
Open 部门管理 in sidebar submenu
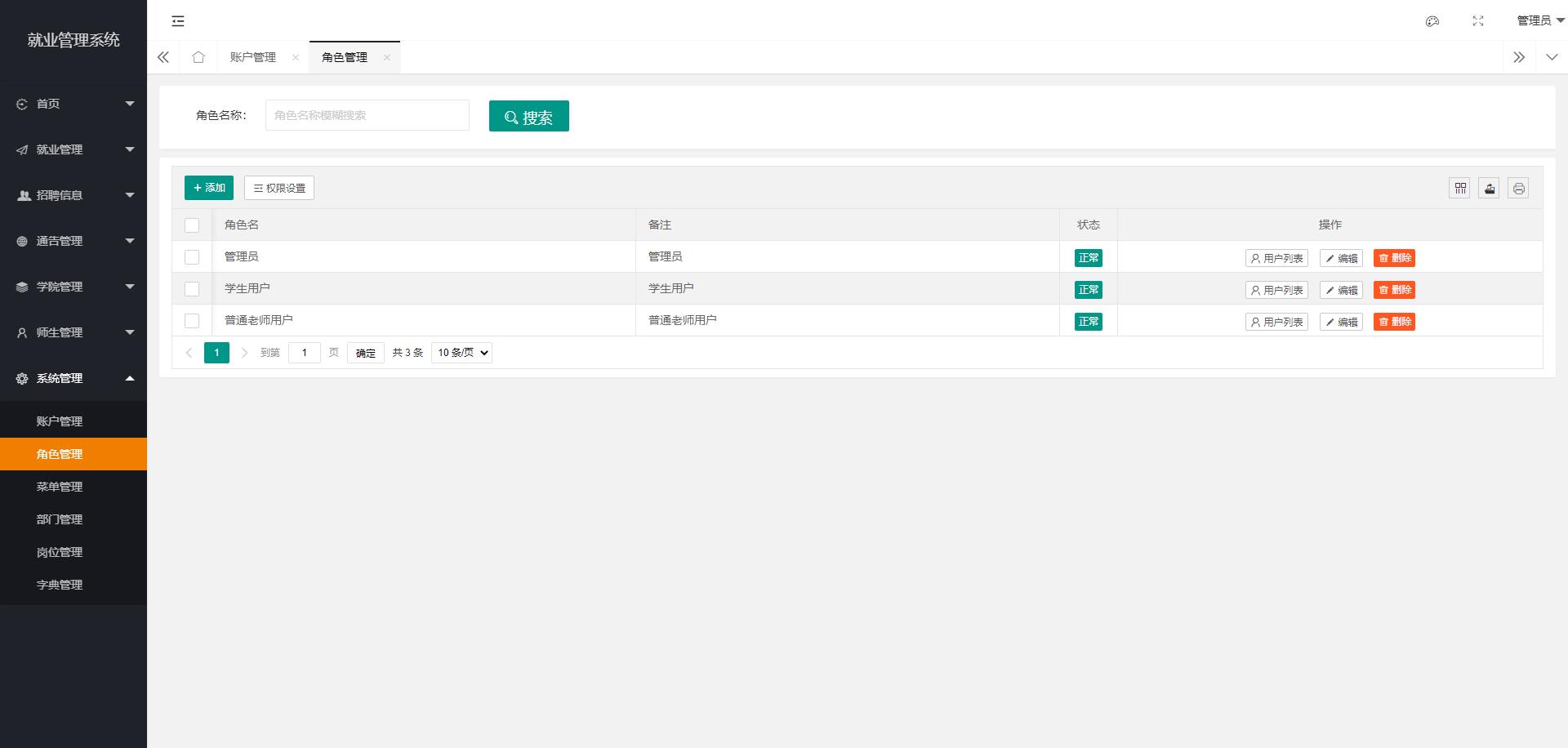click(73, 519)
